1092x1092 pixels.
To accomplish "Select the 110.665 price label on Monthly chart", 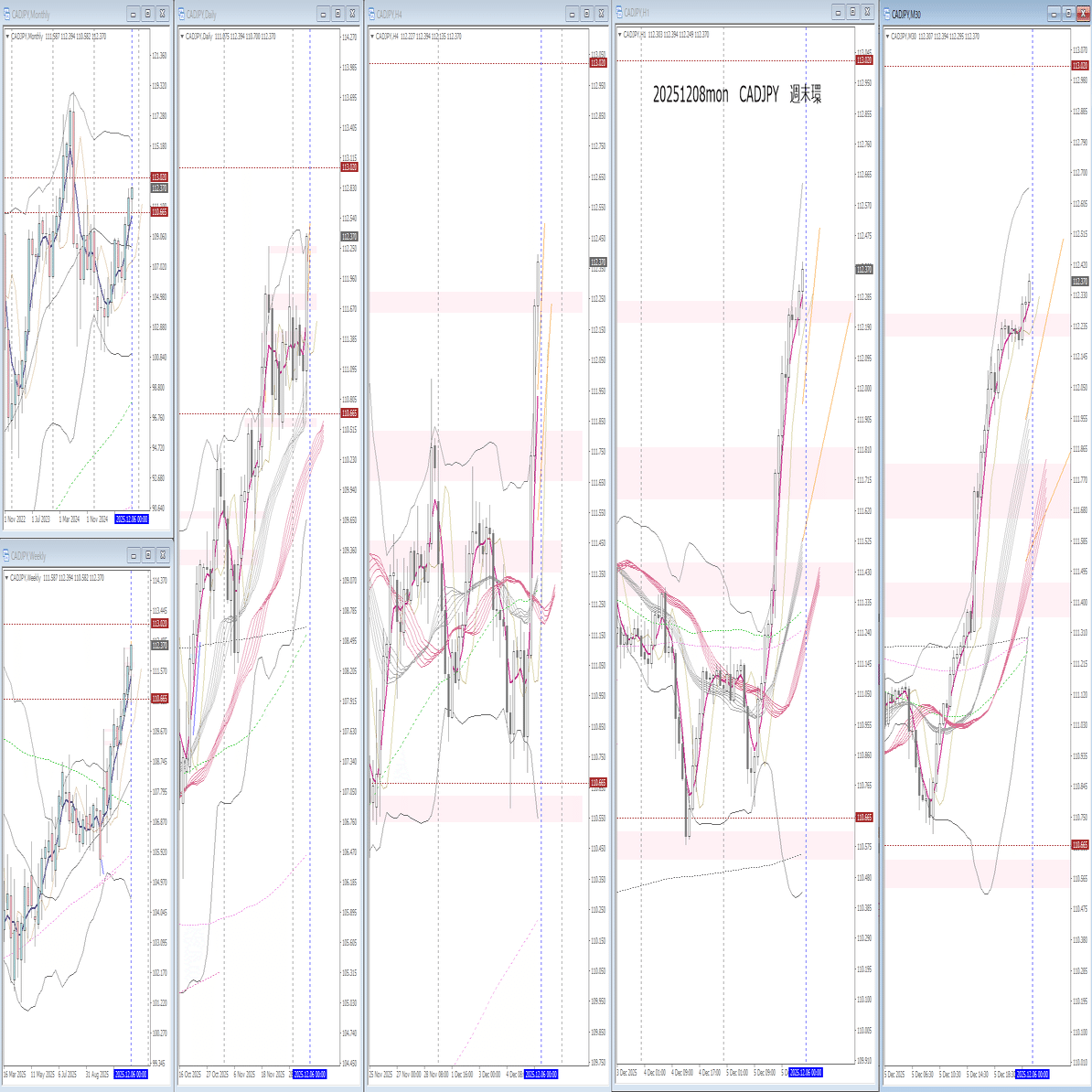I will click(159, 211).
